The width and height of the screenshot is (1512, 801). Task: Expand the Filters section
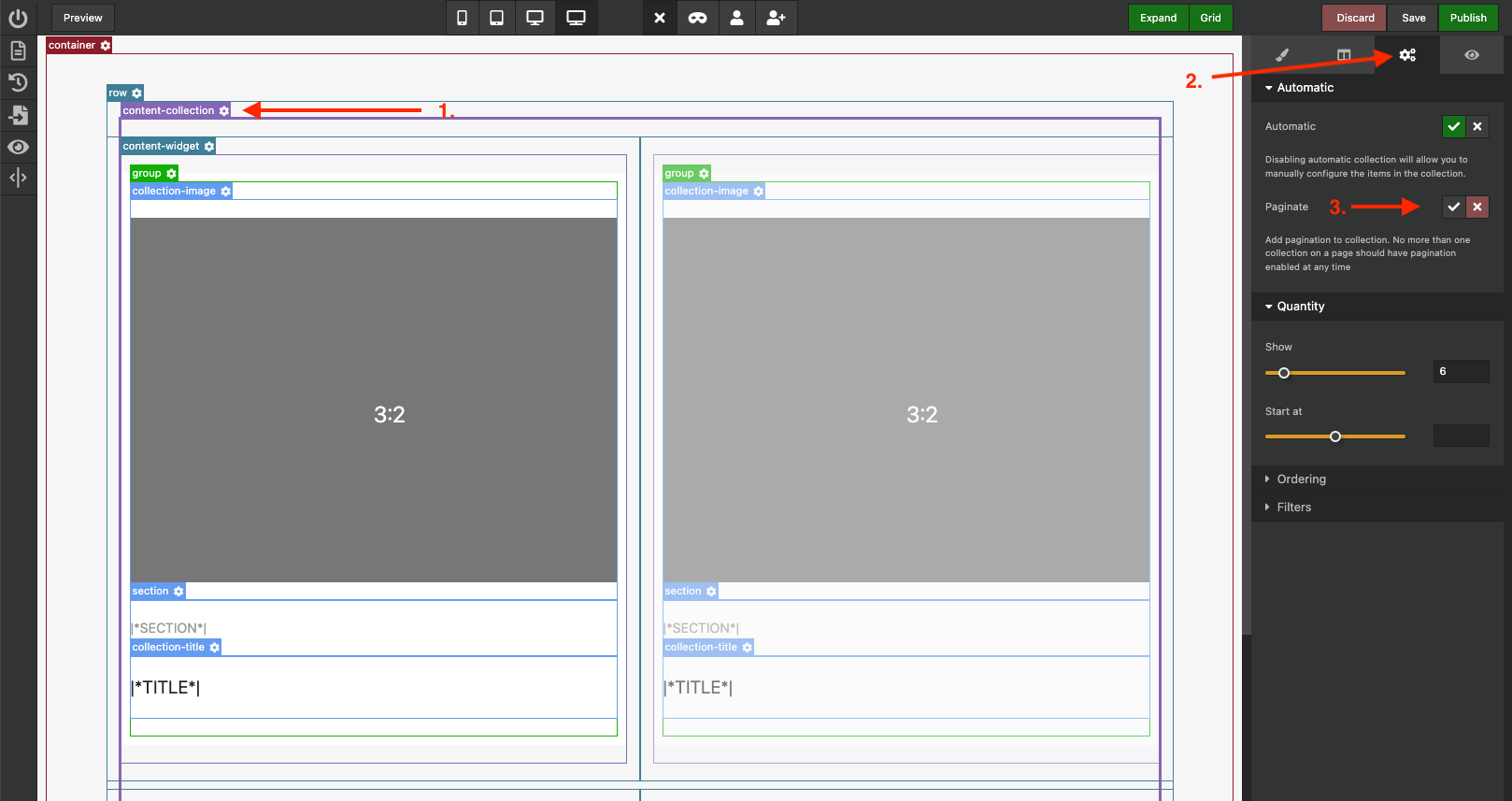pyautogui.click(x=1293, y=508)
